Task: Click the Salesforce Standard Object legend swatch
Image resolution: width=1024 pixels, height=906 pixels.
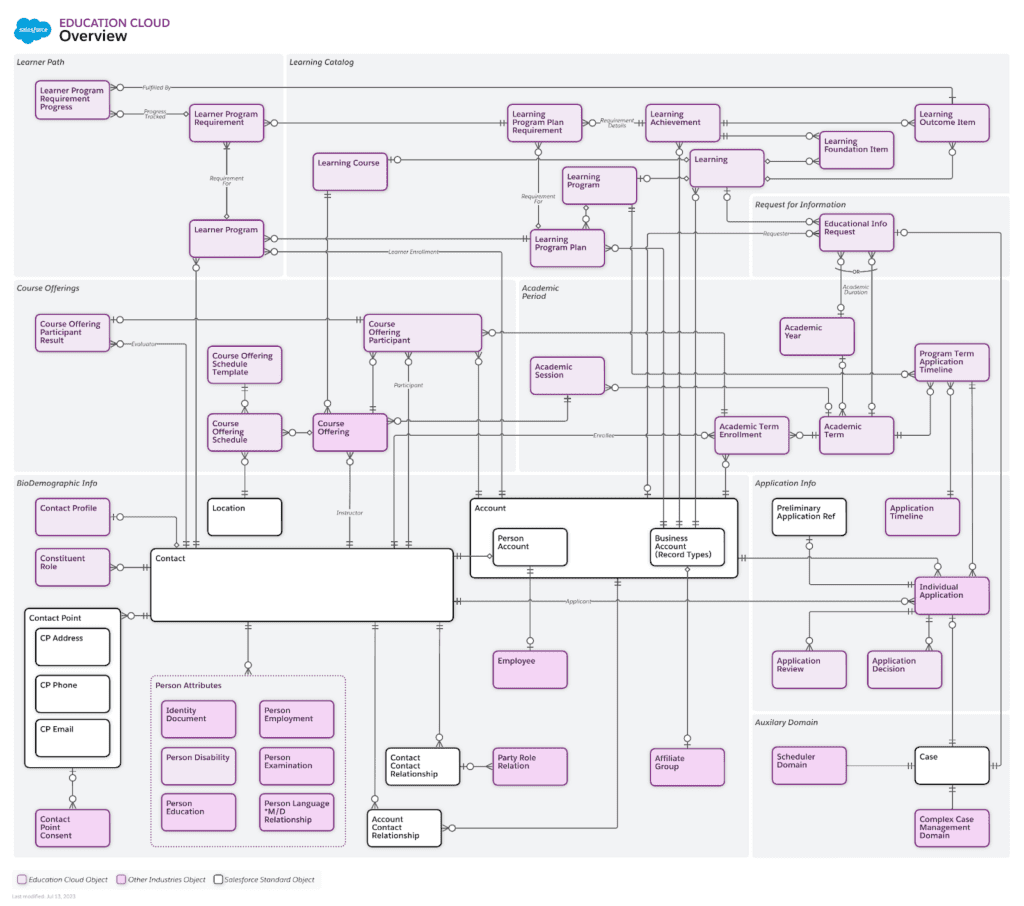Action: click(218, 880)
